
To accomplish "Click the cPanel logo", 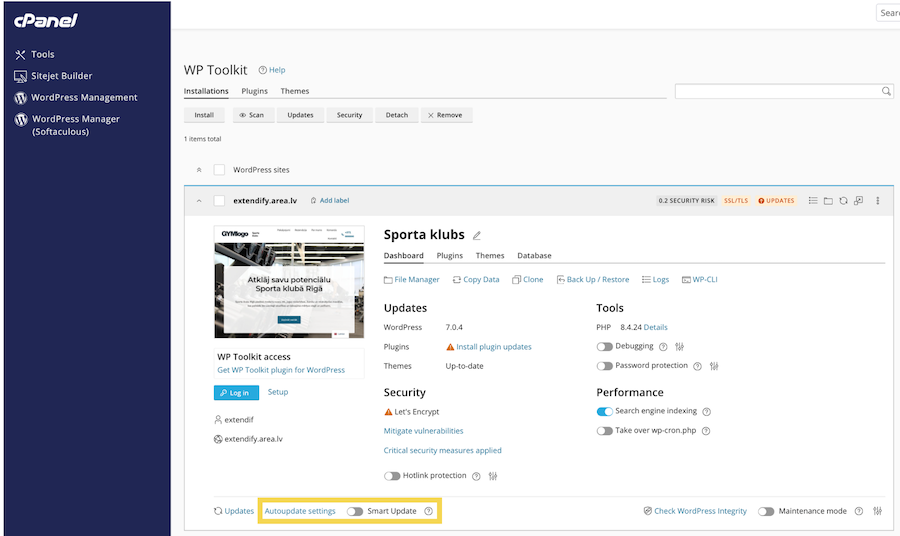I will coord(46,21).
